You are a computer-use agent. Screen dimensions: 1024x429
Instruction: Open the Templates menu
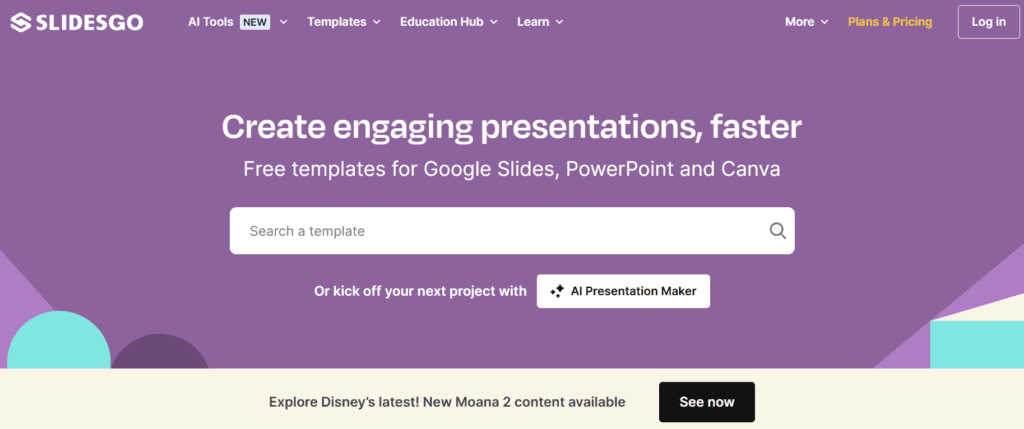pyautogui.click(x=336, y=22)
